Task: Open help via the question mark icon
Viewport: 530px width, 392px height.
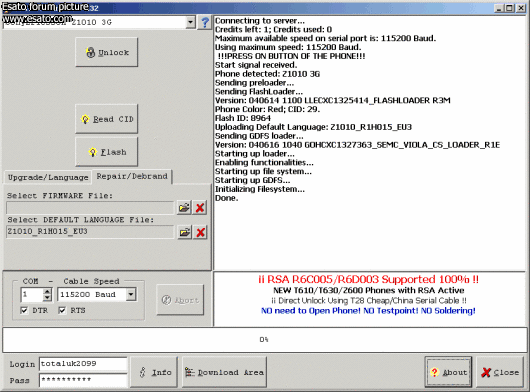Action: [x=204, y=23]
